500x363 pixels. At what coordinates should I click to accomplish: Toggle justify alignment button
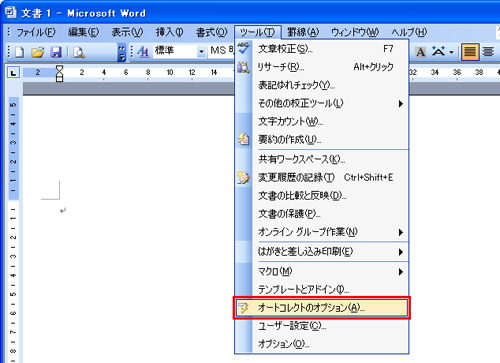pyautogui.click(x=470, y=52)
